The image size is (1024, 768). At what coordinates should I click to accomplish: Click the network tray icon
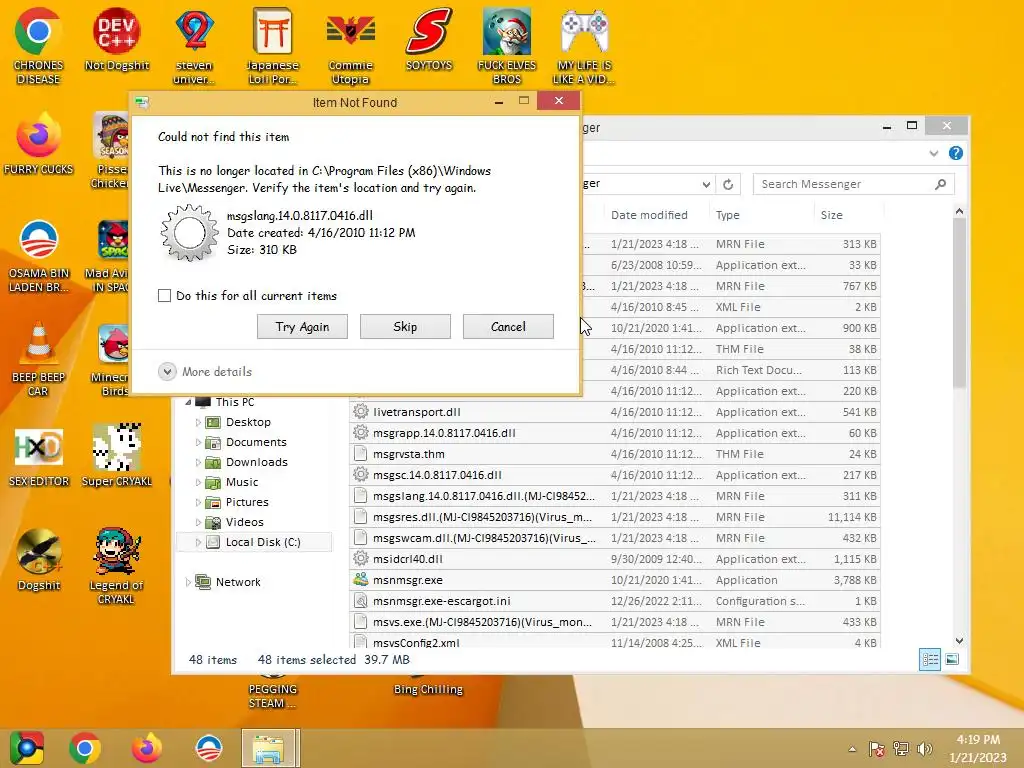click(901, 749)
